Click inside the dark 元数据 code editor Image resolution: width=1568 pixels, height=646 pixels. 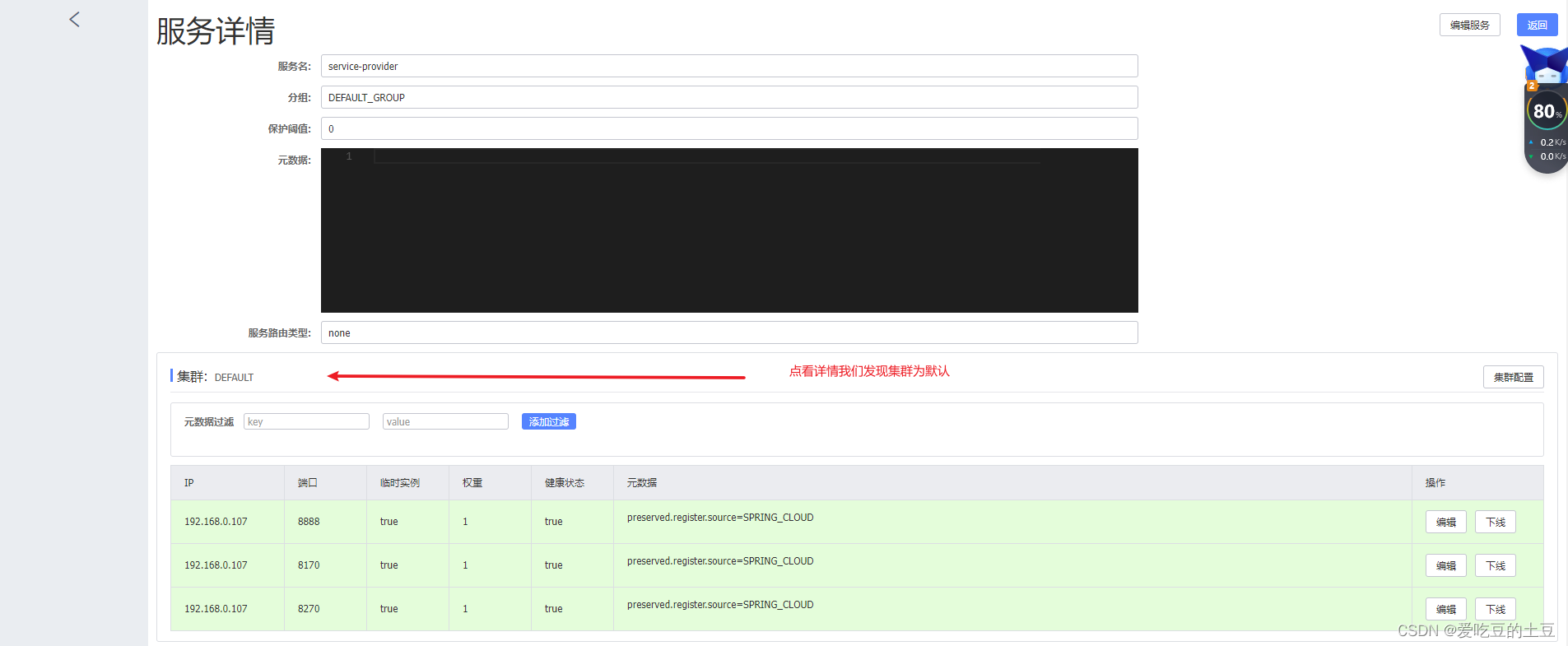[x=729, y=230]
